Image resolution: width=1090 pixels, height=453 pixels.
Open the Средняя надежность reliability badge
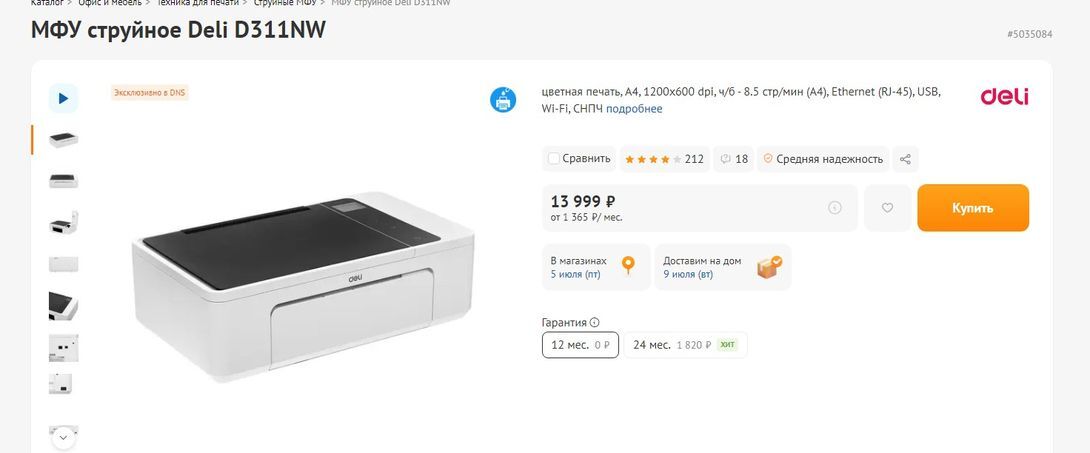[822, 159]
